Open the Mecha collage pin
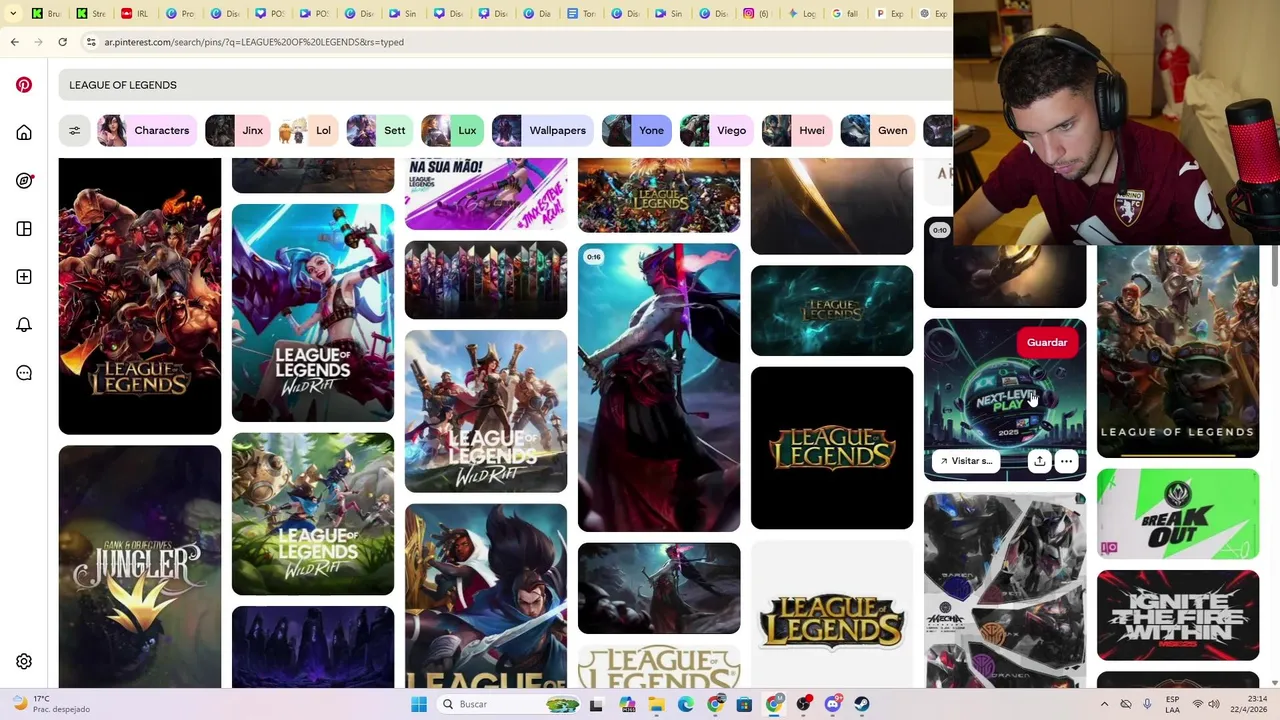 (1005, 590)
